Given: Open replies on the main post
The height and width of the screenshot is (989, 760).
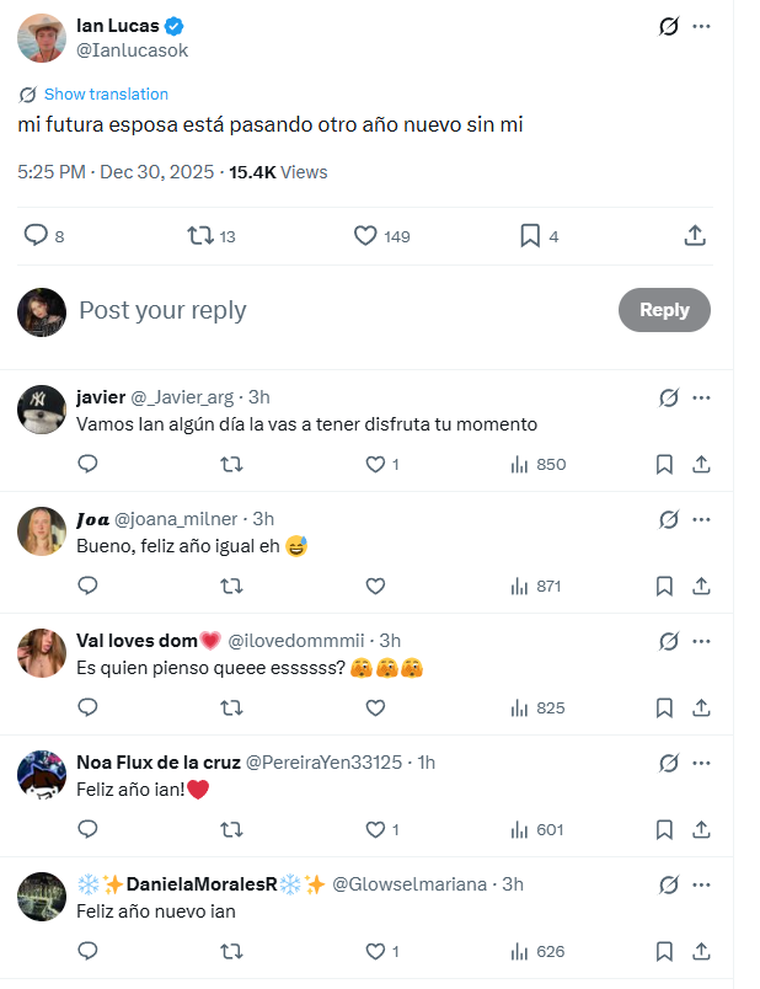Looking at the screenshot, I should click(36, 236).
